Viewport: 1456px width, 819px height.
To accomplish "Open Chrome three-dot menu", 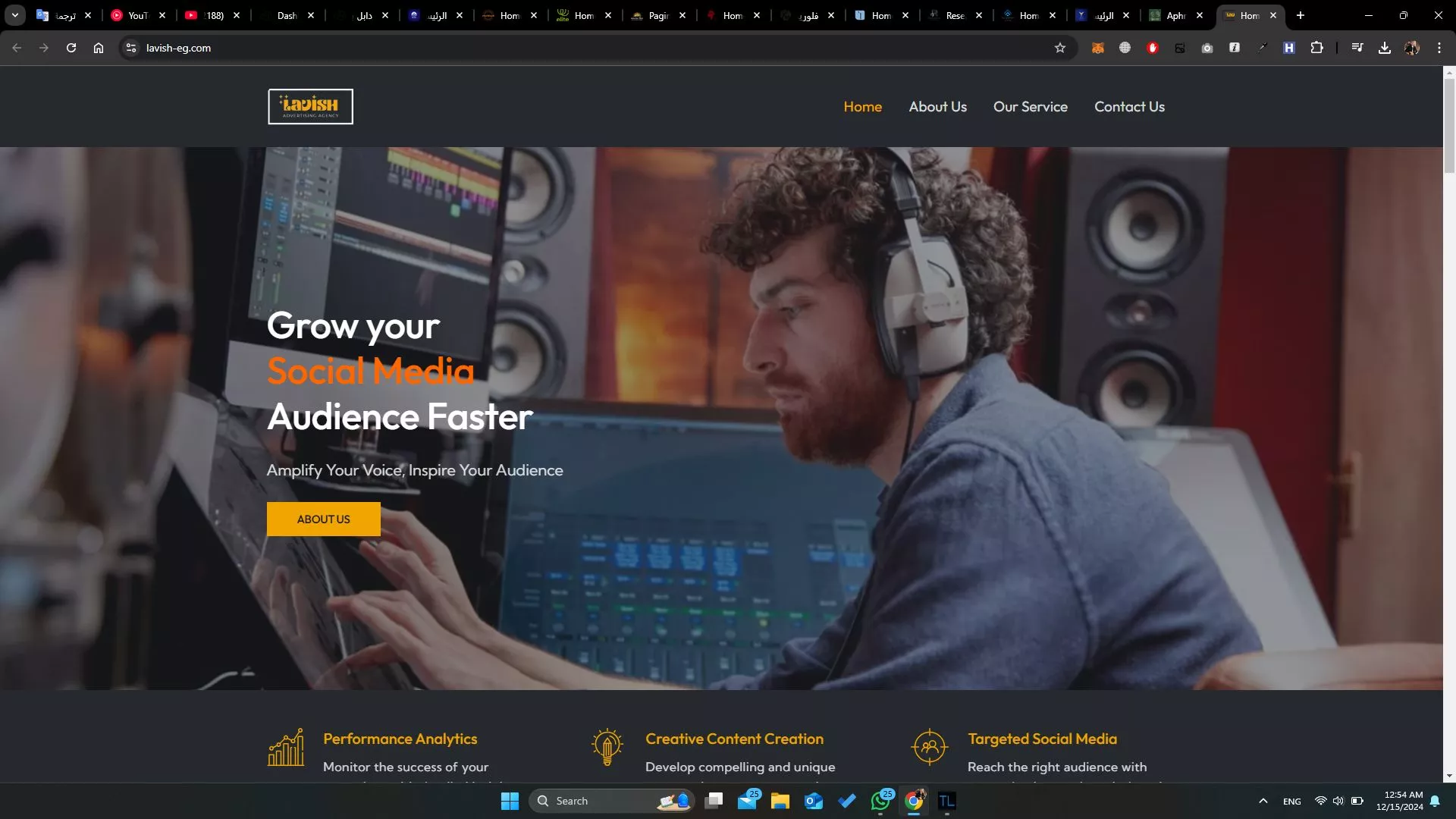I will click(x=1439, y=48).
